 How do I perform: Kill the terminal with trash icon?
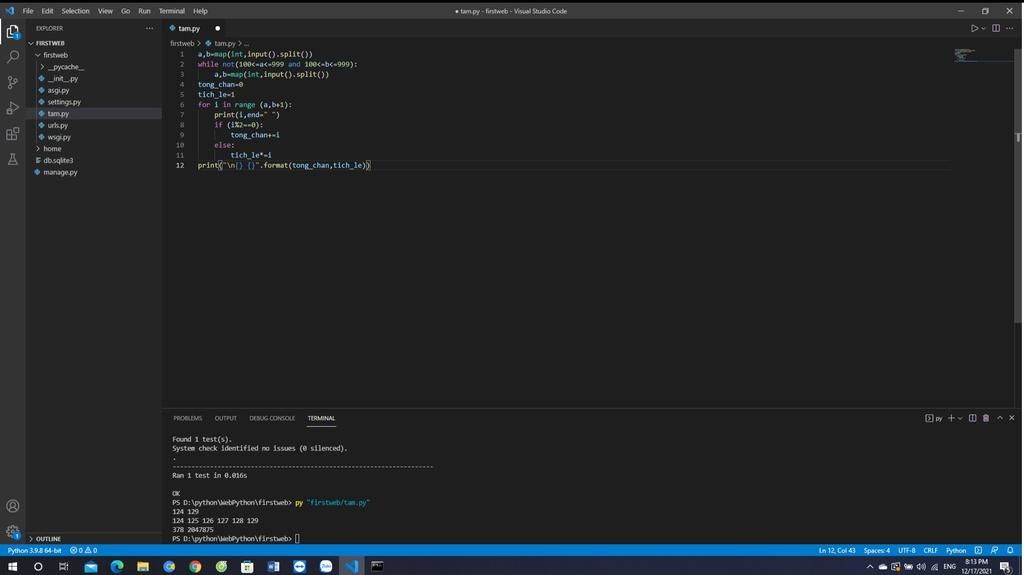pos(986,418)
